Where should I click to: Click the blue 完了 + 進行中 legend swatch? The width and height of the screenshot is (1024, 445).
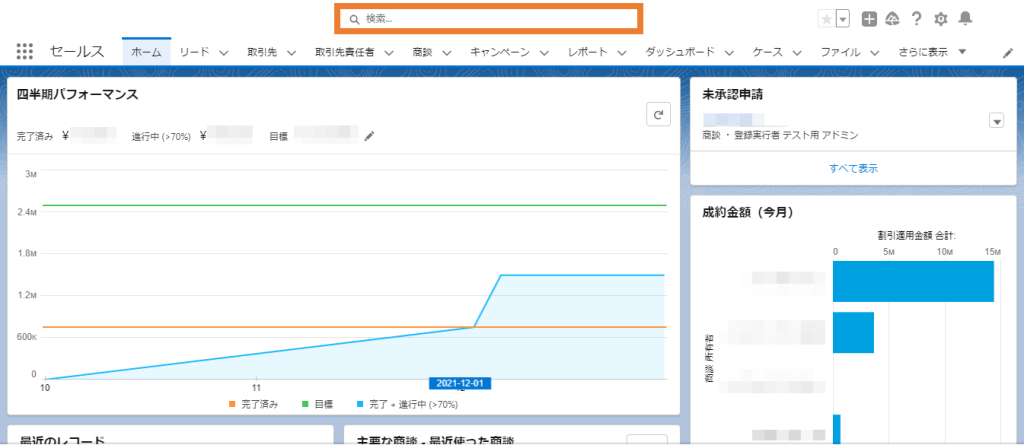[x=360, y=404]
